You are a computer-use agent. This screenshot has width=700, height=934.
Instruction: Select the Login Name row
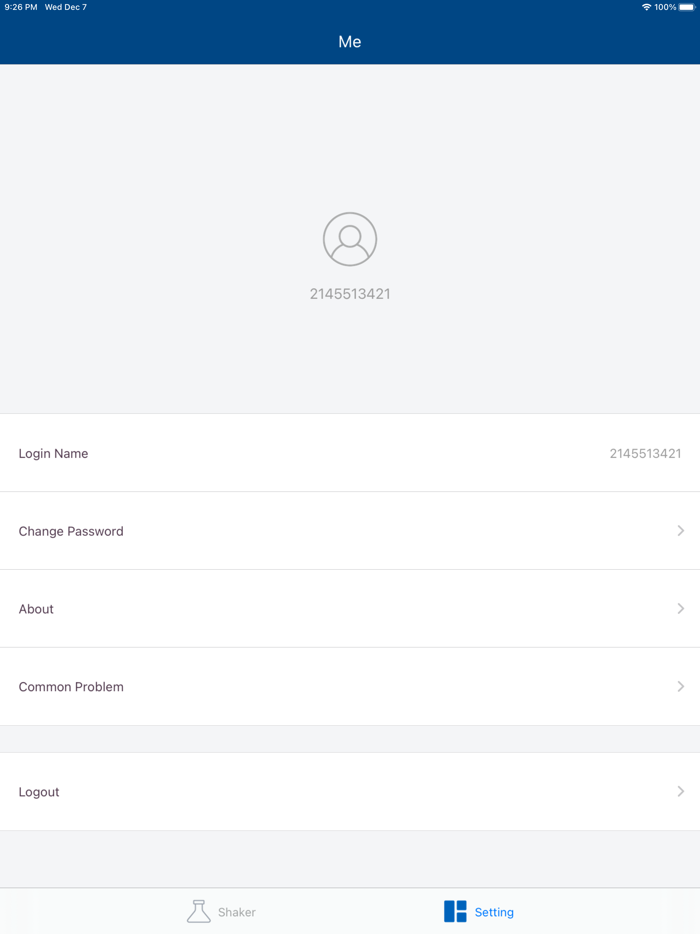click(350, 453)
